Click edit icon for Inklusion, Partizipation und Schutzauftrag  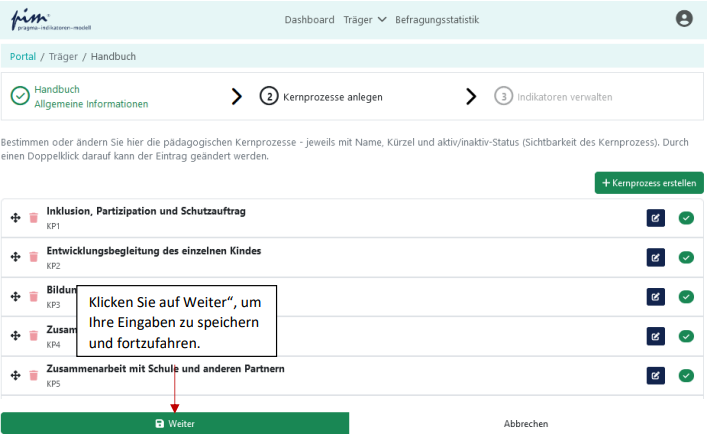(656, 218)
